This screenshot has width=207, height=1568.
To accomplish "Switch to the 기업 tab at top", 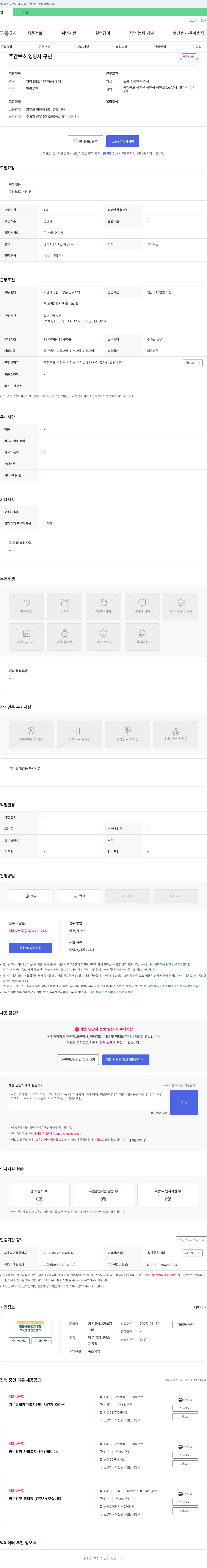I will tap(26, 12).
